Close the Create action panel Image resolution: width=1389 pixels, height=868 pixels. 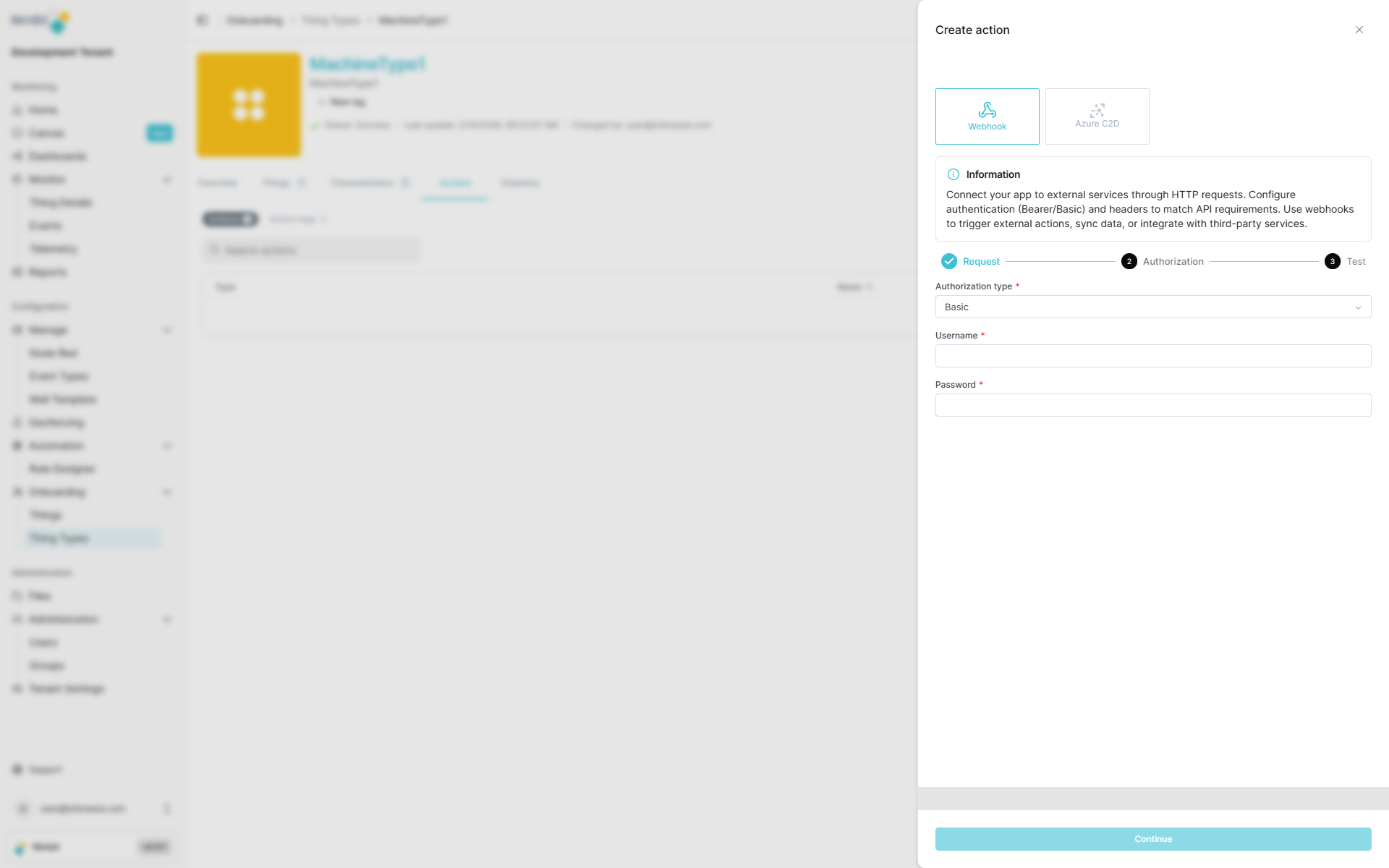pos(1359,30)
